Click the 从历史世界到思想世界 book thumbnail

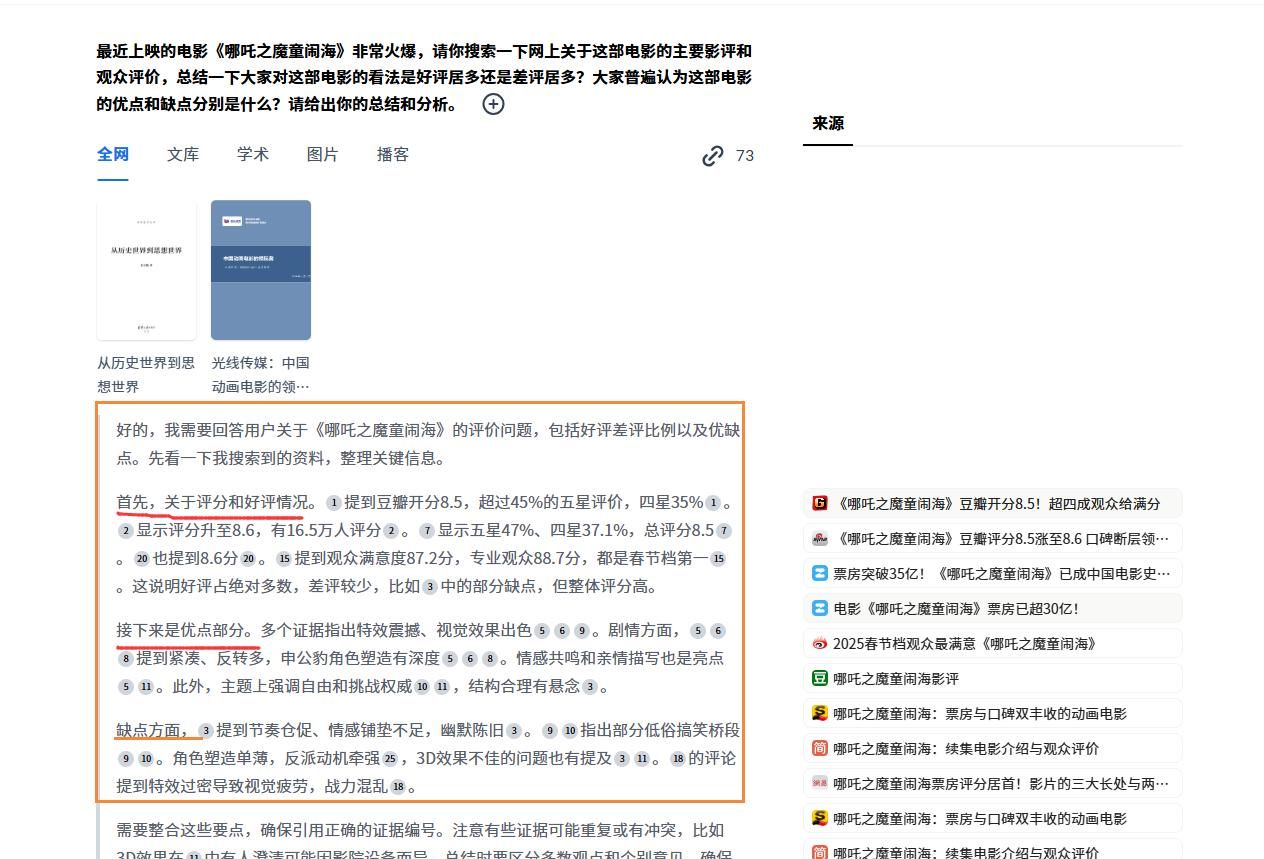coord(146,270)
